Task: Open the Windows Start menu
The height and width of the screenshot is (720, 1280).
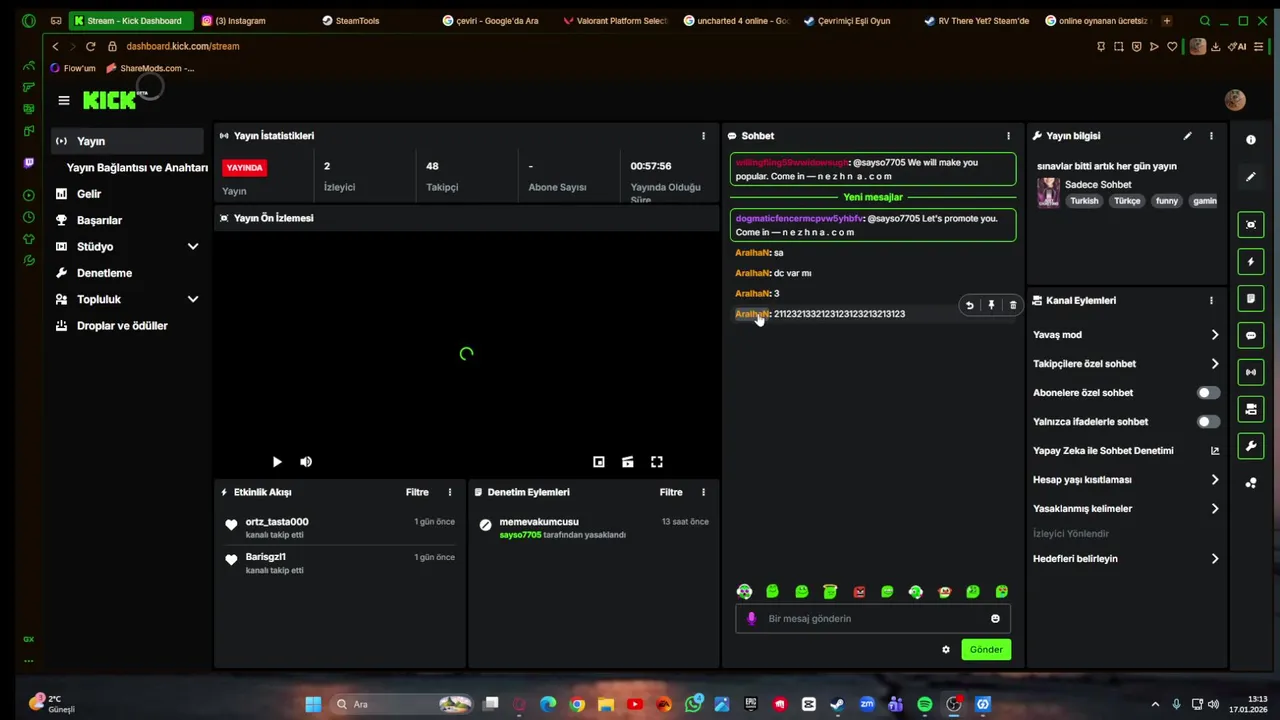Action: pyautogui.click(x=313, y=704)
